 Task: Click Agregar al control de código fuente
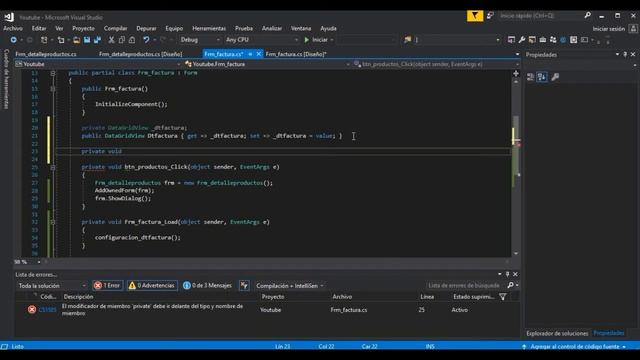[575, 347]
